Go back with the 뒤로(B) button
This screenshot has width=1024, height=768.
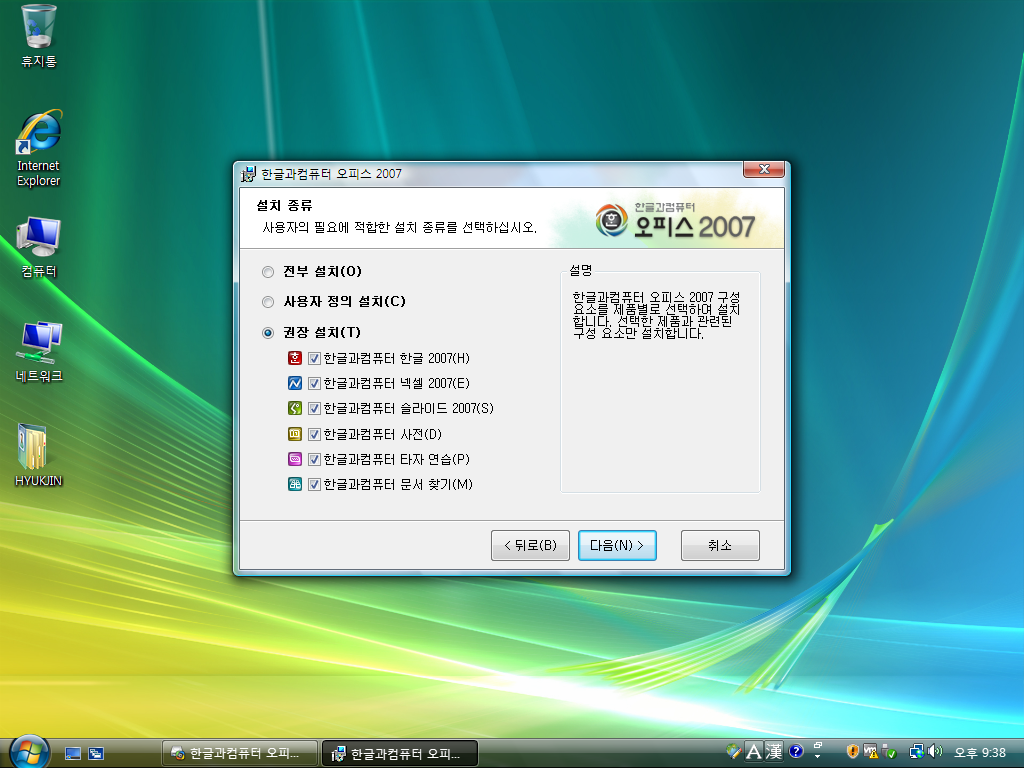[530, 545]
